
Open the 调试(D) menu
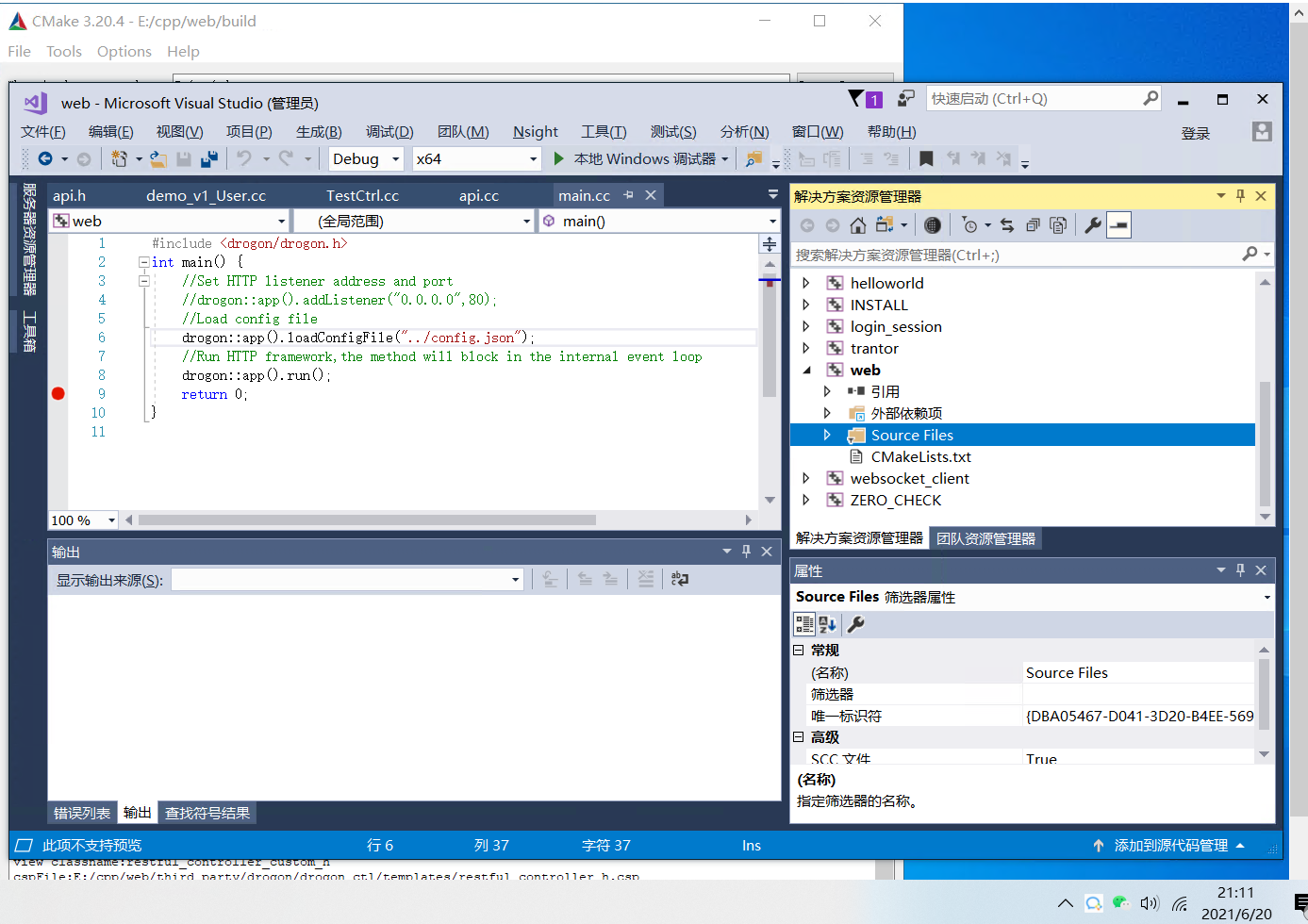[389, 131]
